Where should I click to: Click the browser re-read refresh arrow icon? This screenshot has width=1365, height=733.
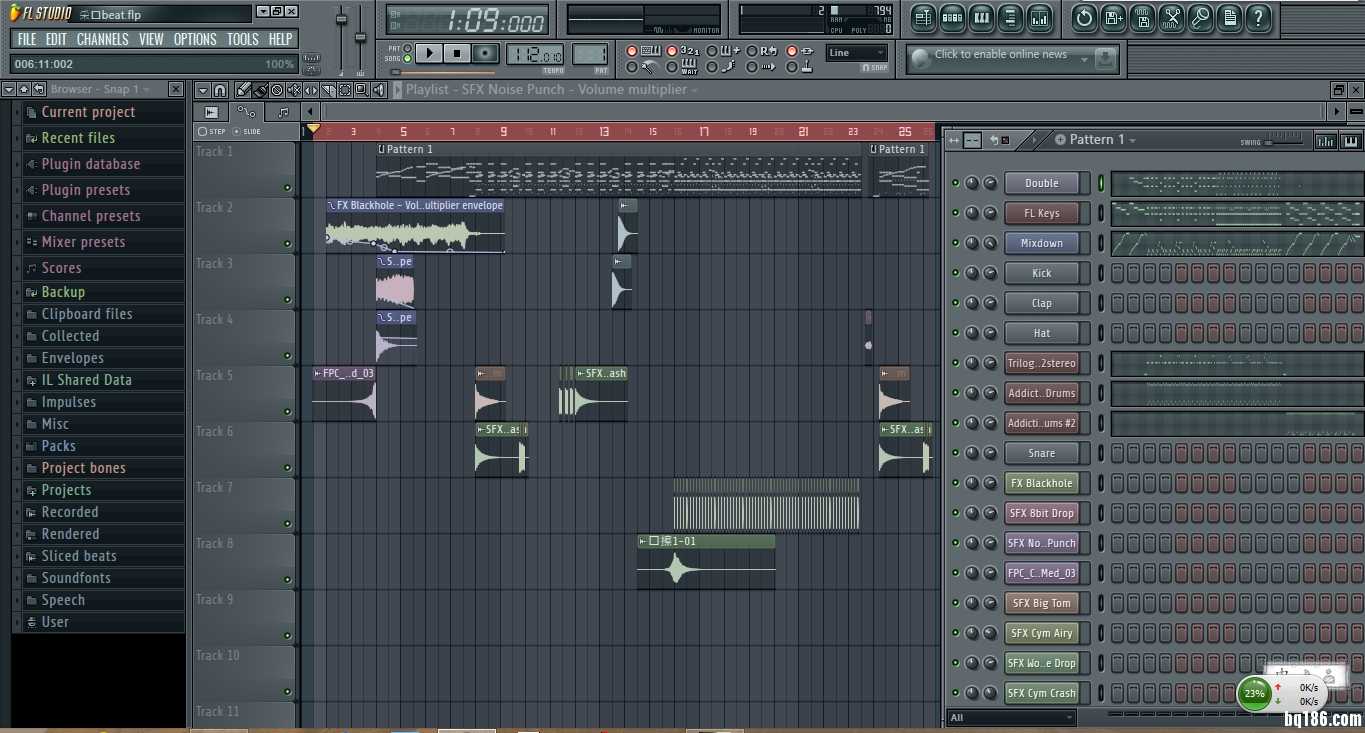(39, 89)
